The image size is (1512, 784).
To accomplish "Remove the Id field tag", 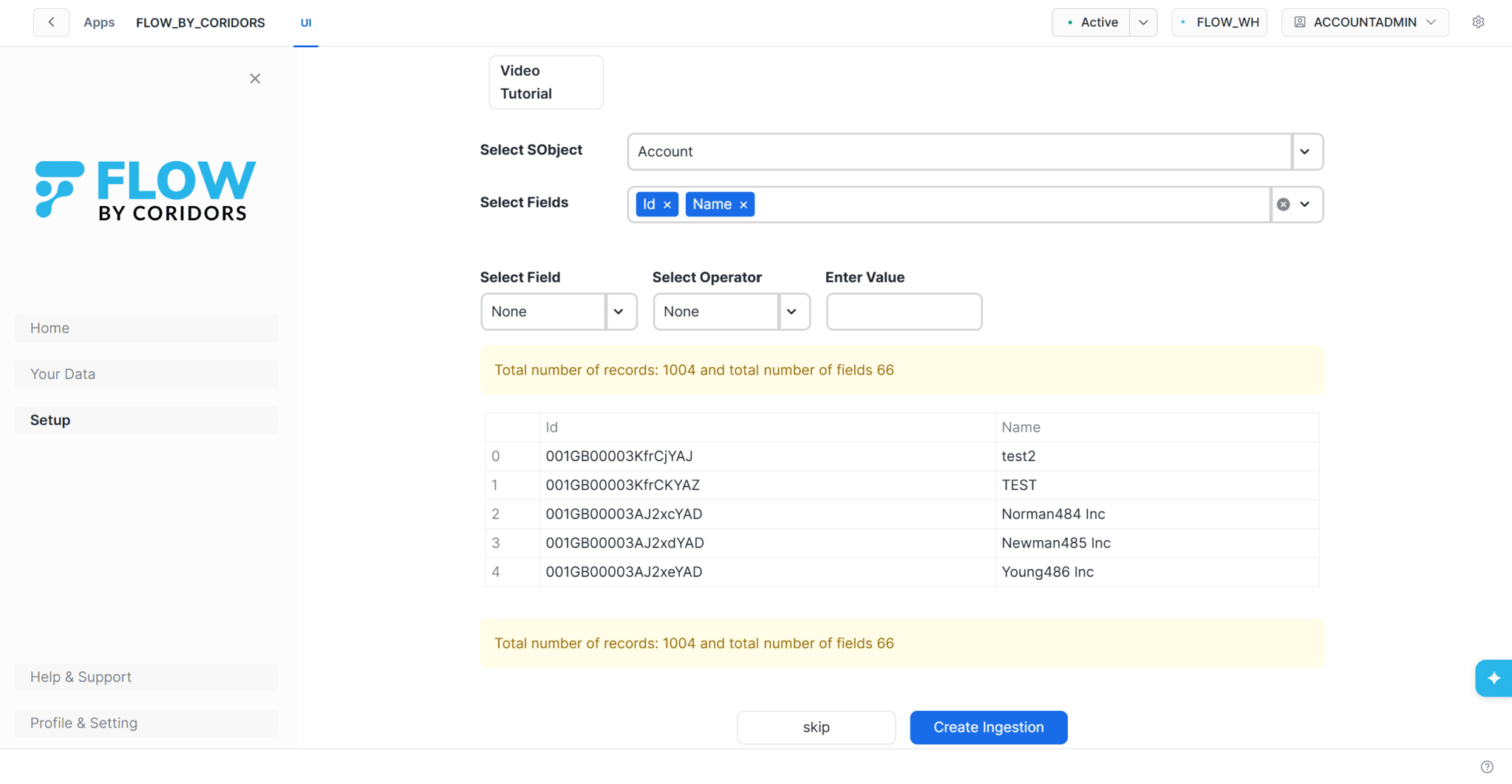I will tap(667, 205).
